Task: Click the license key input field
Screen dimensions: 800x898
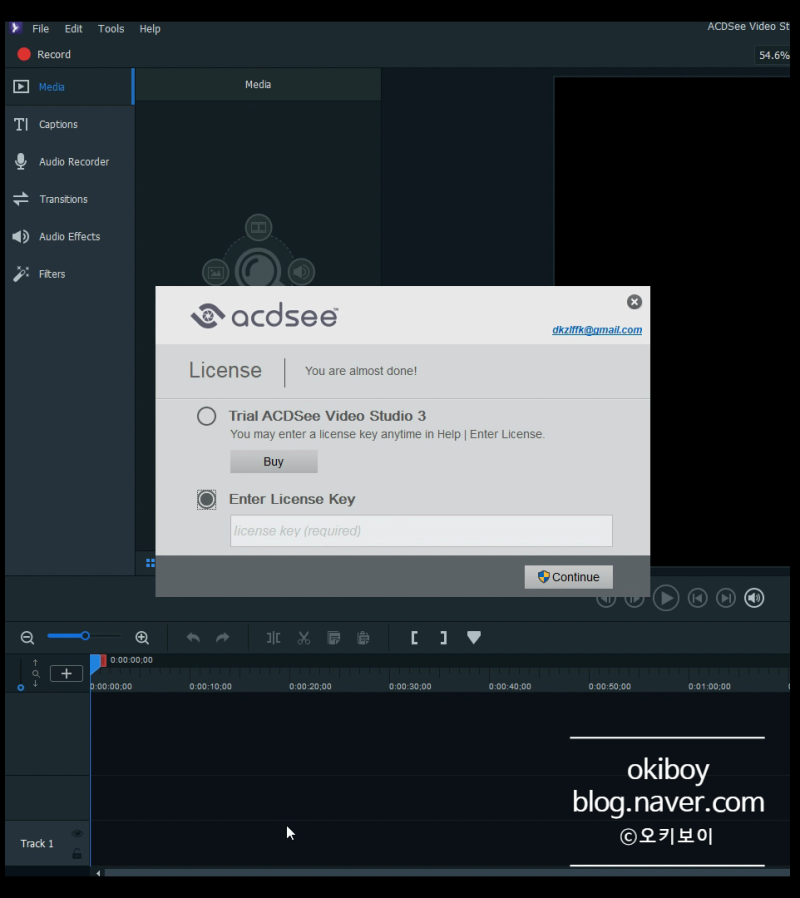Action: (x=421, y=531)
